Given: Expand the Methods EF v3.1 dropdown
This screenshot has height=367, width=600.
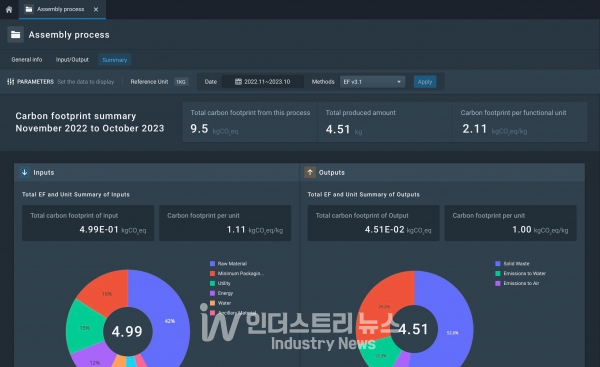Looking at the screenshot, I should (x=372, y=82).
